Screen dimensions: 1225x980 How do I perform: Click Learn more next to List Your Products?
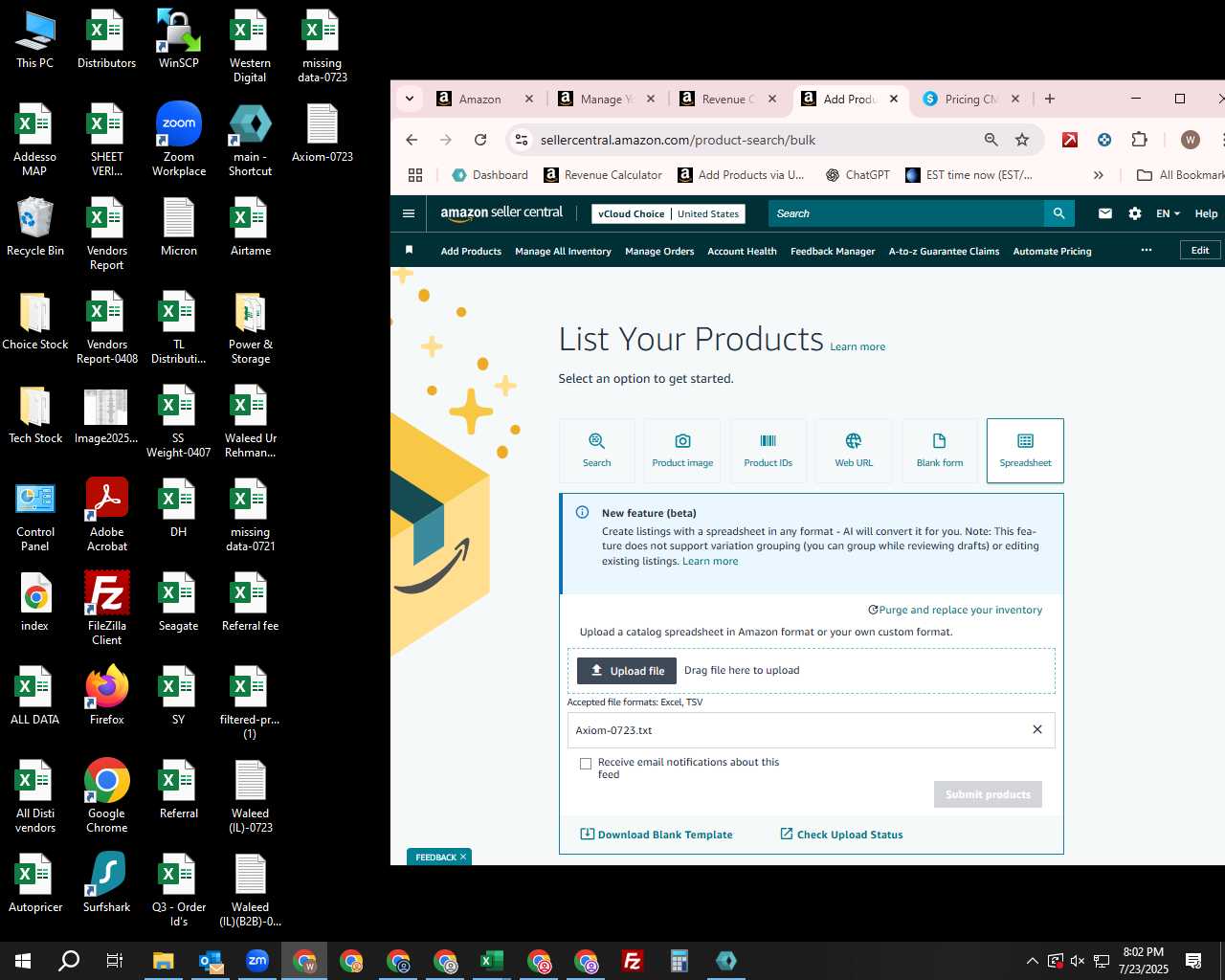click(857, 346)
